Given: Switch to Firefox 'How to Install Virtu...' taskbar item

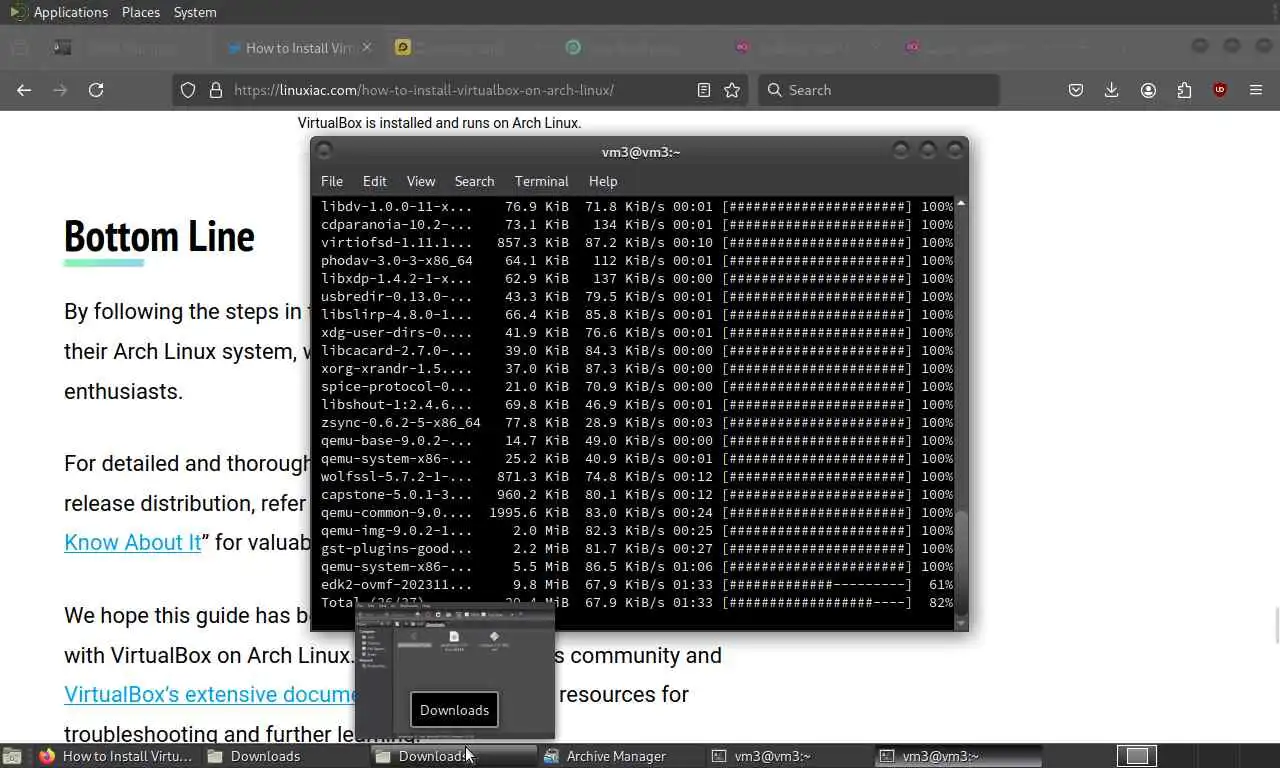Looking at the screenshot, I should point(116,756).
